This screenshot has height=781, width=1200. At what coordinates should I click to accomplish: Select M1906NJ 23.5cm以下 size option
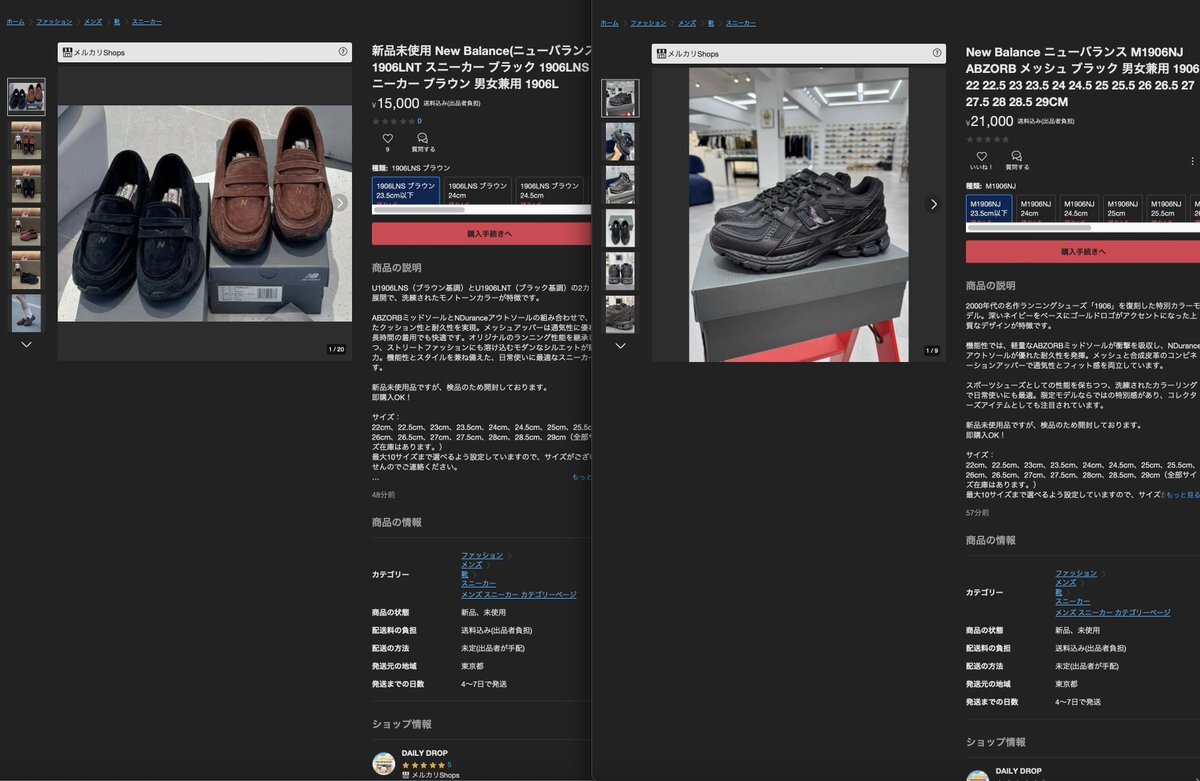(x=989, y=208)
